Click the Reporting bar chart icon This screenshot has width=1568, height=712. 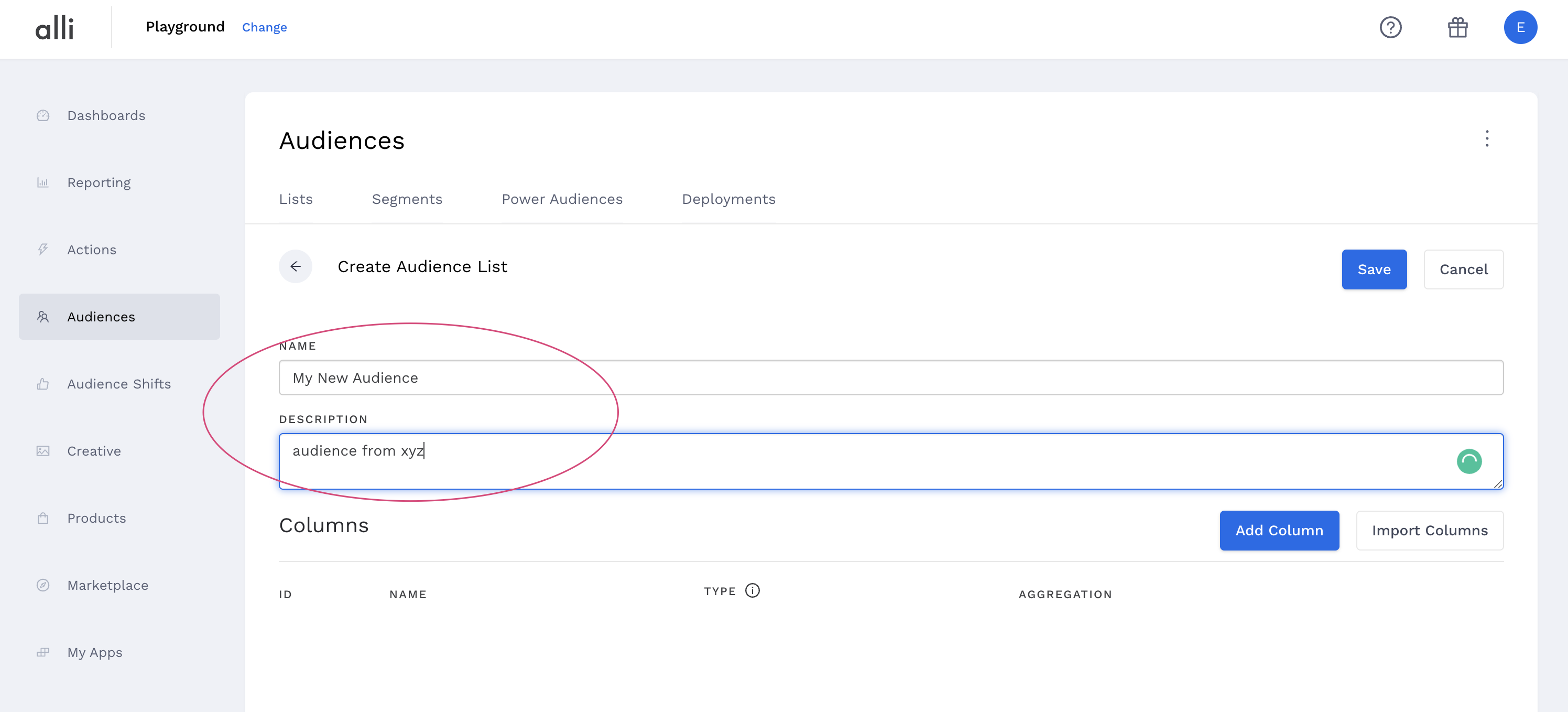[x=42, y=183]
